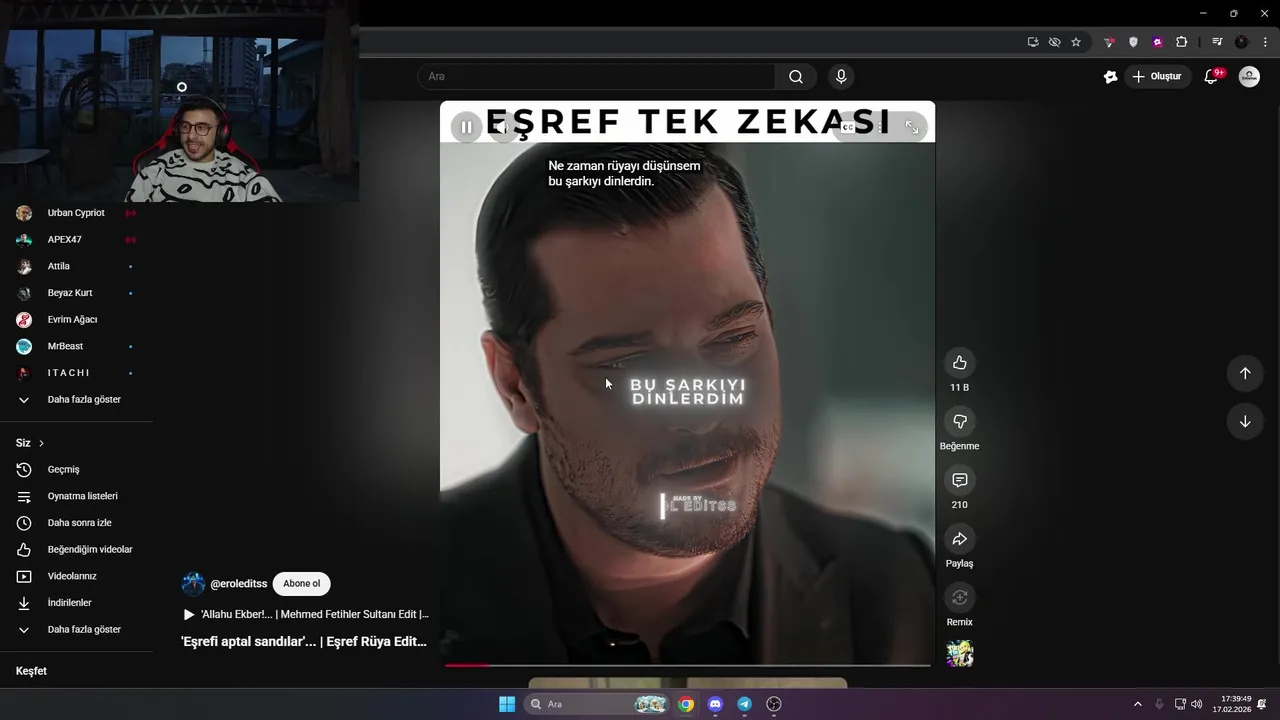Viewport: 1280px width, 720px height.
Task: Open the Windows Start menu
Action: point(507,704)
